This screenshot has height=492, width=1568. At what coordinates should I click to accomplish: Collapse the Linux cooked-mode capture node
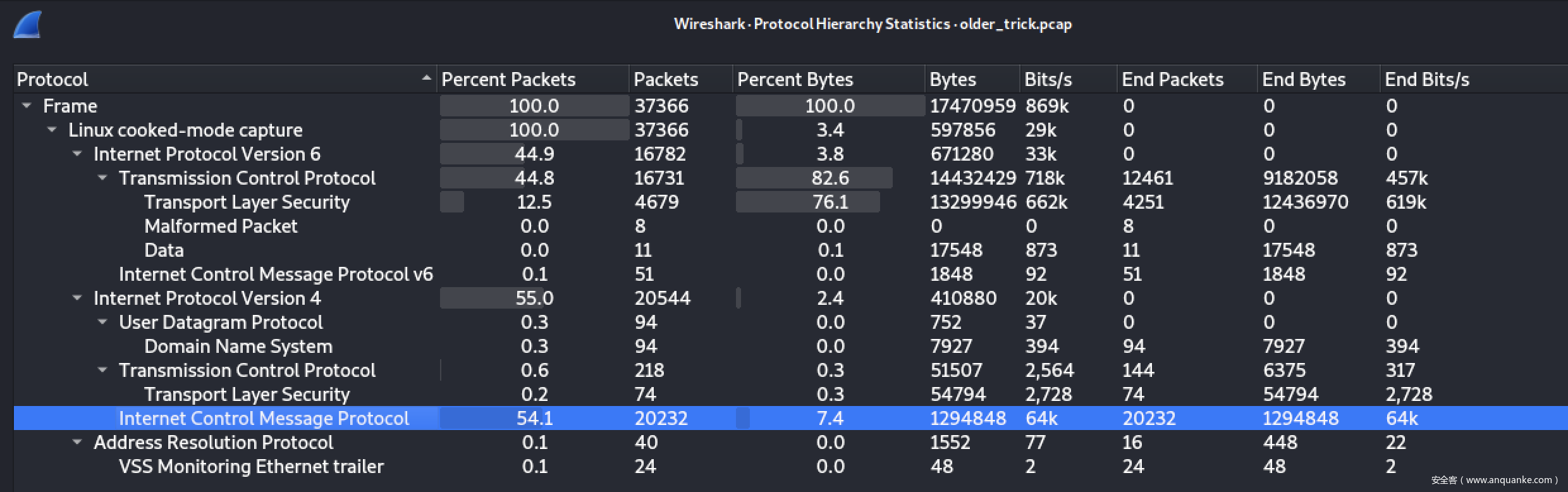pos(52,130)
